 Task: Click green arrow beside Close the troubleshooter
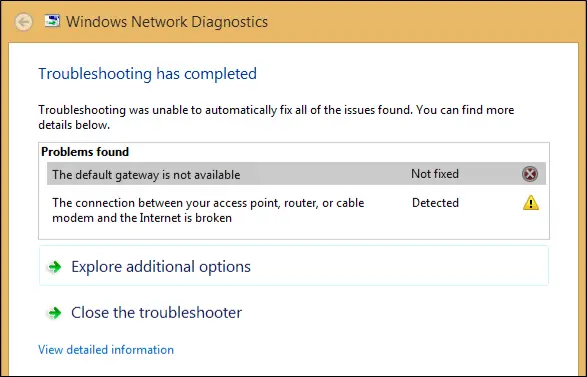coord(55,313)
